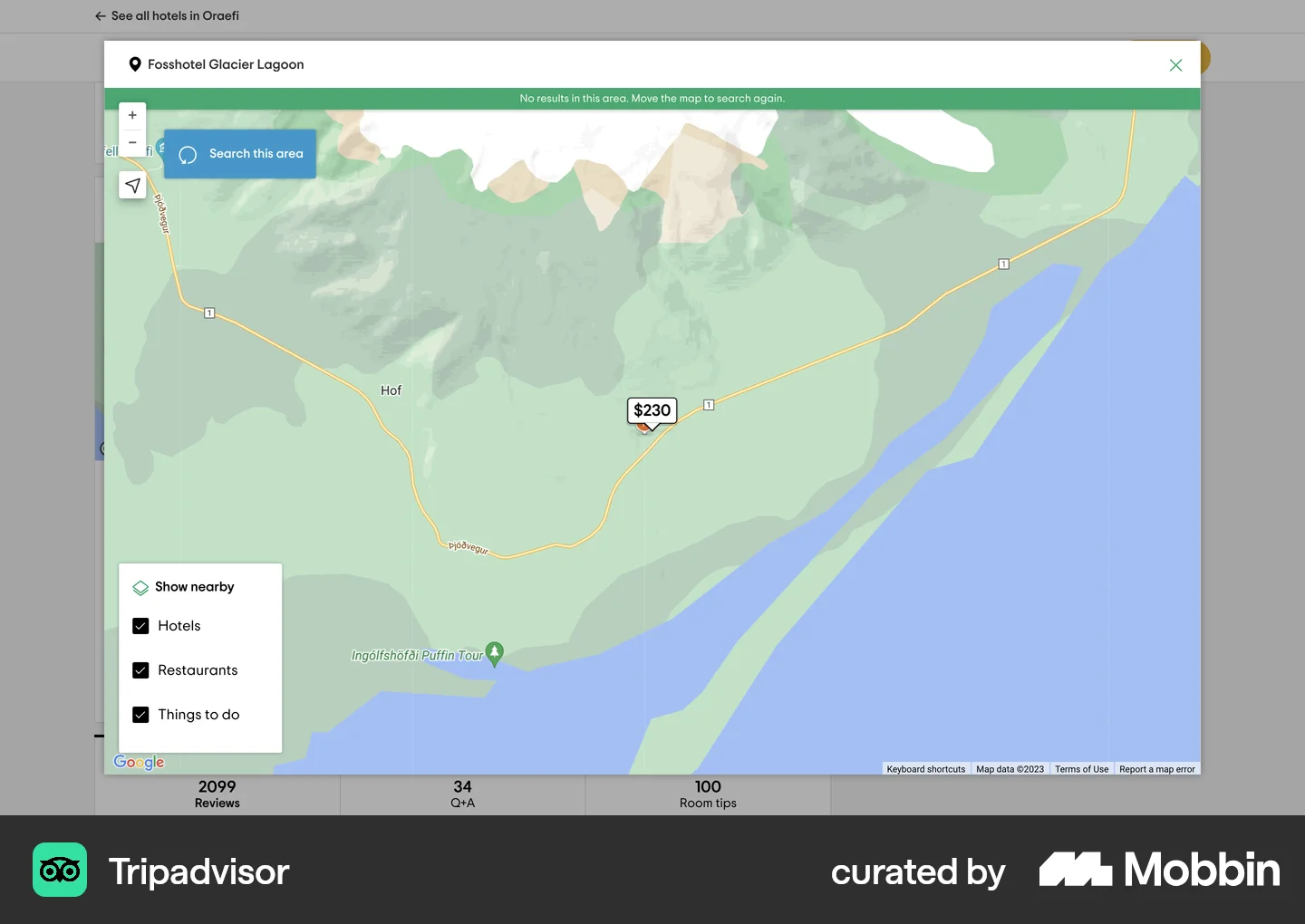
Task: Uncheck the Restaurants checkbox
Action: coord(140,670)
